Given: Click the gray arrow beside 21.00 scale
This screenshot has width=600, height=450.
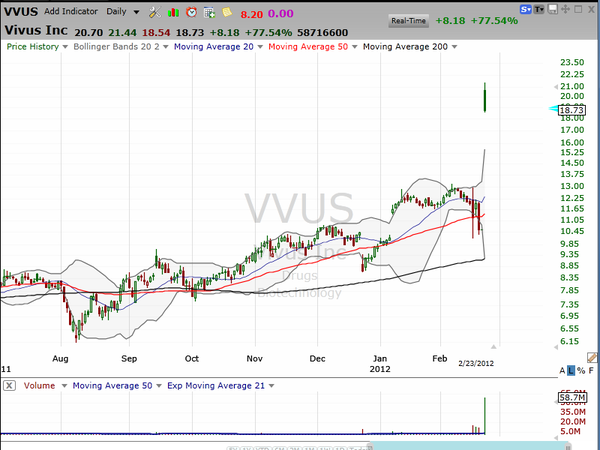Looking at the screenshot, I should (x=556, y=87).
